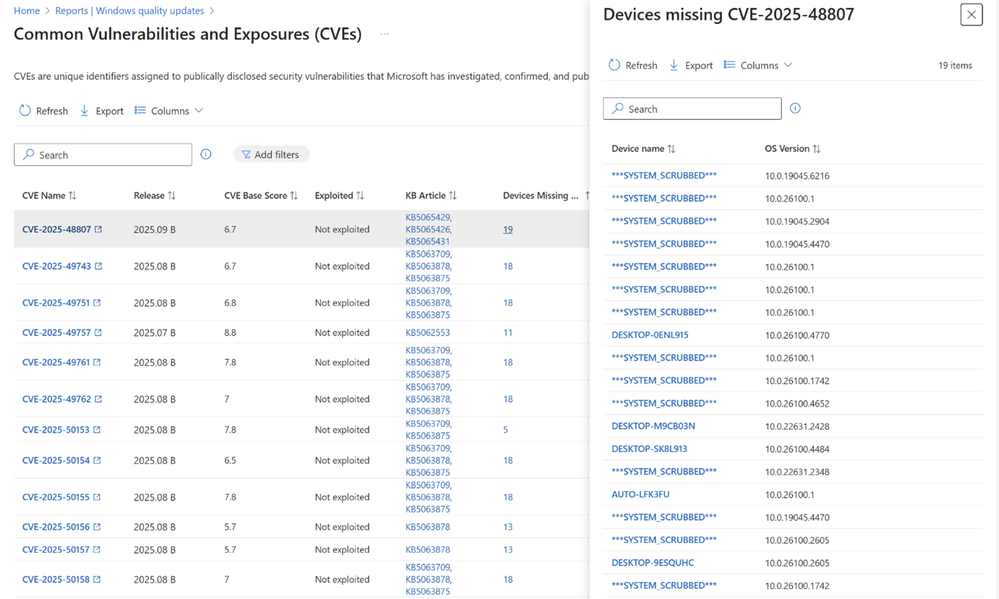Click info icon next to panel Search box

795,108
